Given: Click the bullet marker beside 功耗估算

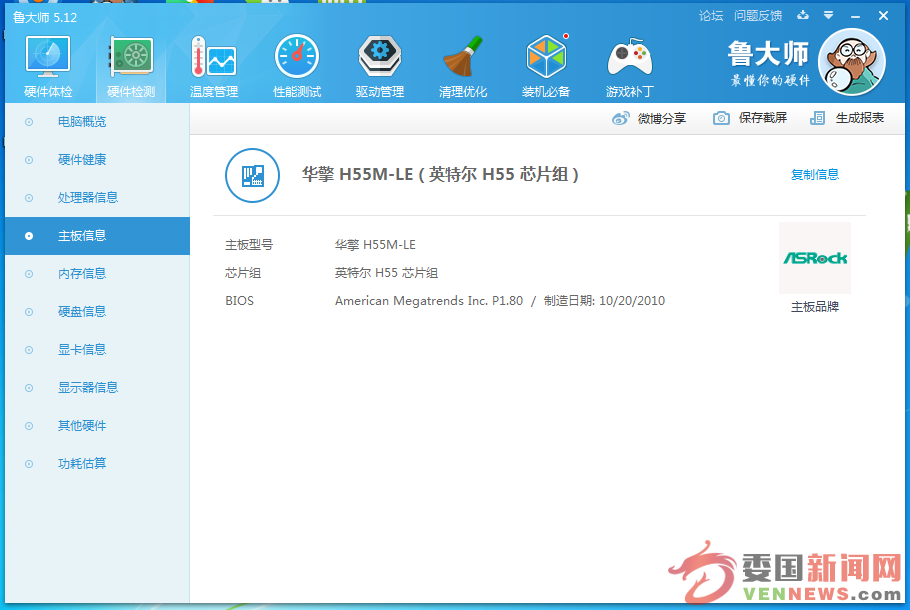Looking at the screenshot, I should click(29, 464).
